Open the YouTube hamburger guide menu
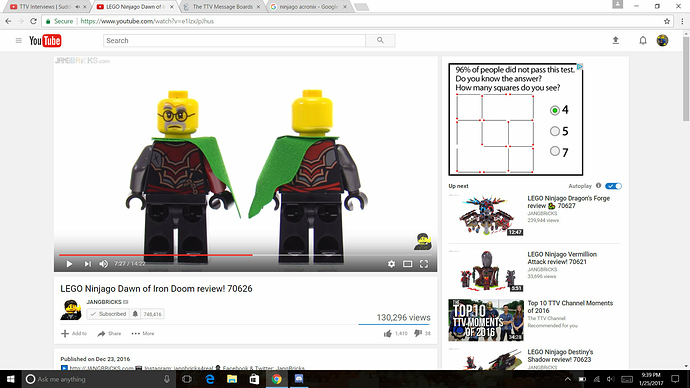The image size is (690, 388). click(x=18, y=40)
